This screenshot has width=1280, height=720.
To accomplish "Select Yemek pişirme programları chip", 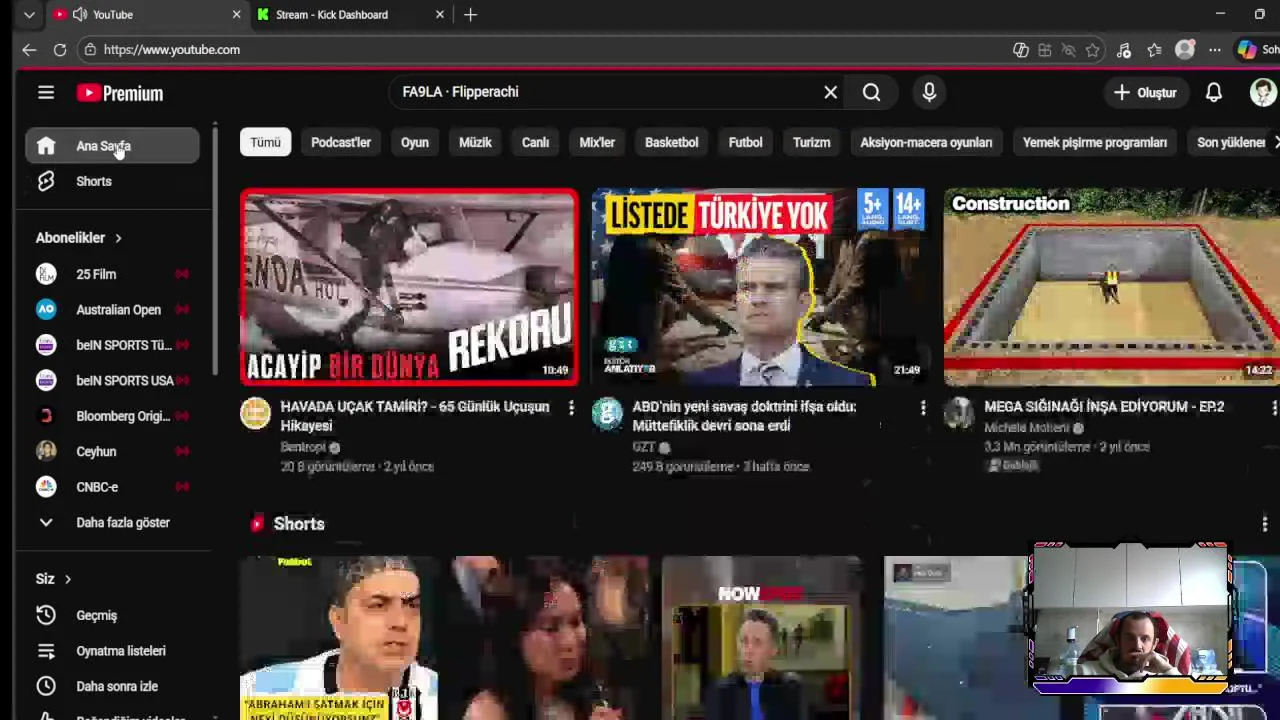I will 1095,143.
